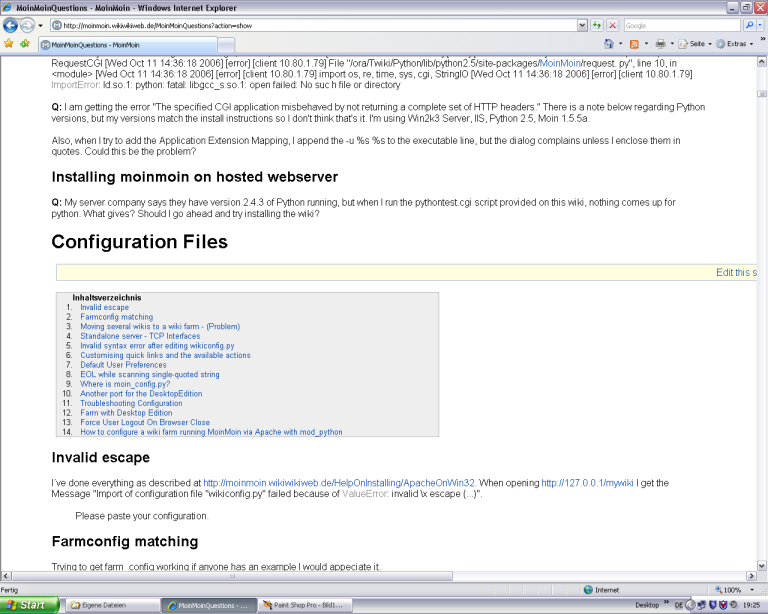Switch to Eigene Dateien taskbar window
768x614 pixels.
[x=111, y=605]
